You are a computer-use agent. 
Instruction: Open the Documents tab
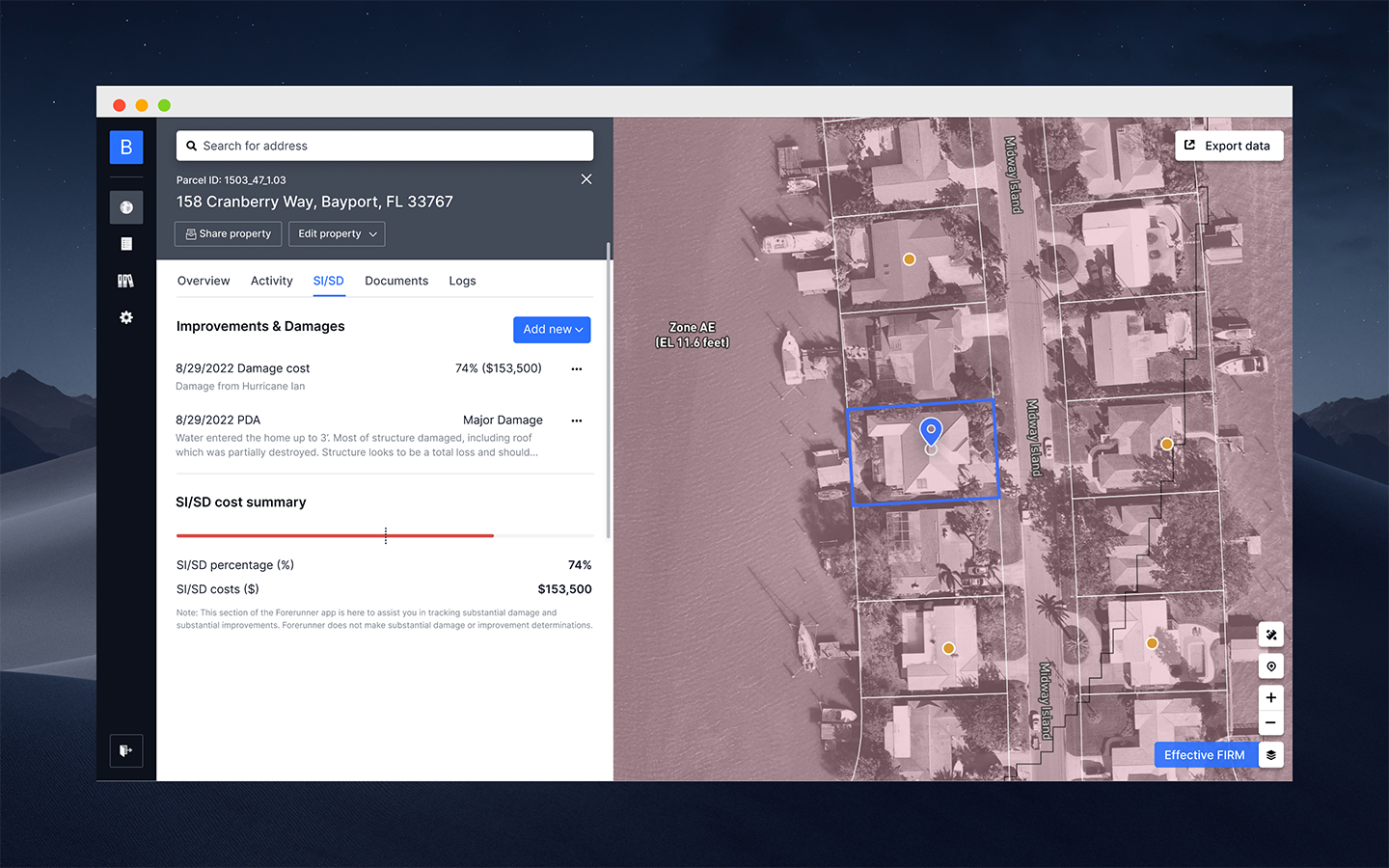pos(396,281)
